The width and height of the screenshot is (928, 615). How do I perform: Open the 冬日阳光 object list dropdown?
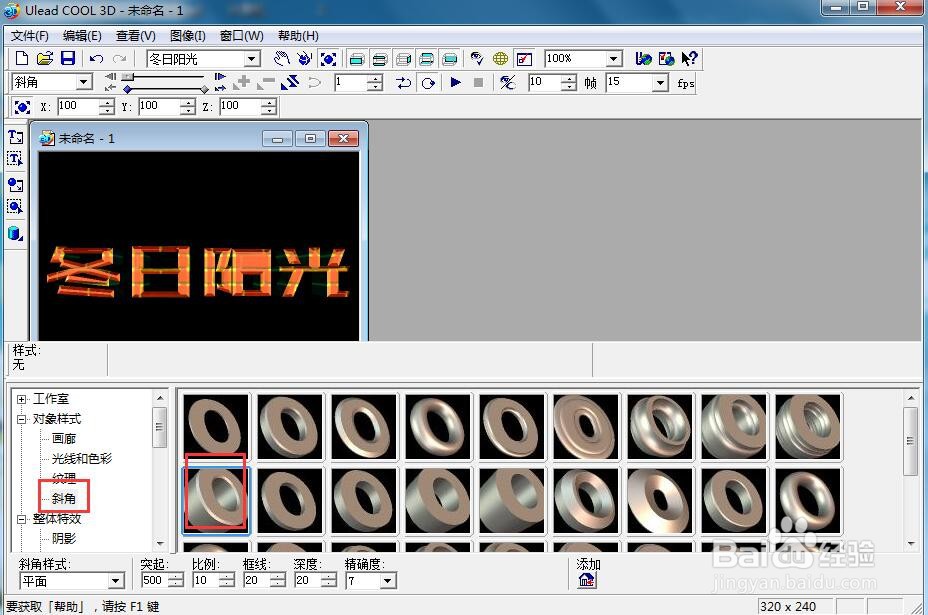[x=252, y=59]
